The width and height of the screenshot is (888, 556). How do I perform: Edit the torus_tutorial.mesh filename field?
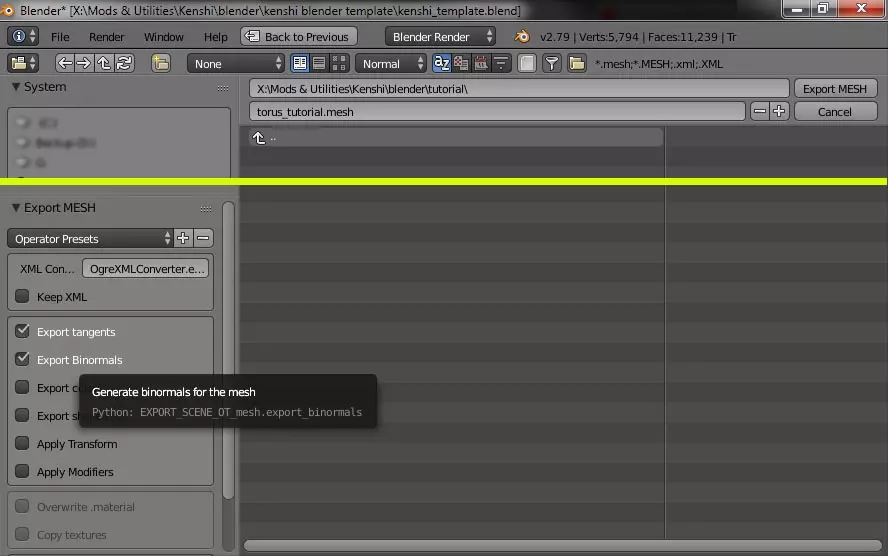click(x=497, y=112)
